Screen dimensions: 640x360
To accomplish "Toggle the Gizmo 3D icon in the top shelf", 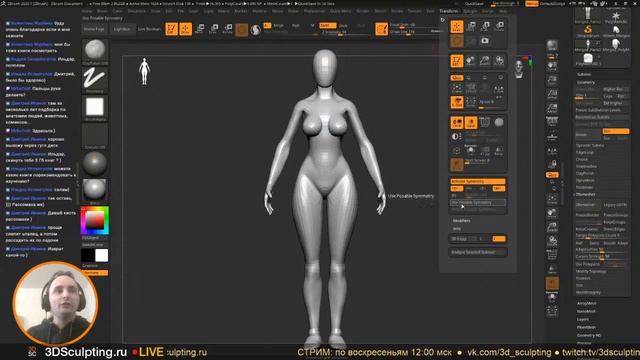I will (x=242, y=29).
